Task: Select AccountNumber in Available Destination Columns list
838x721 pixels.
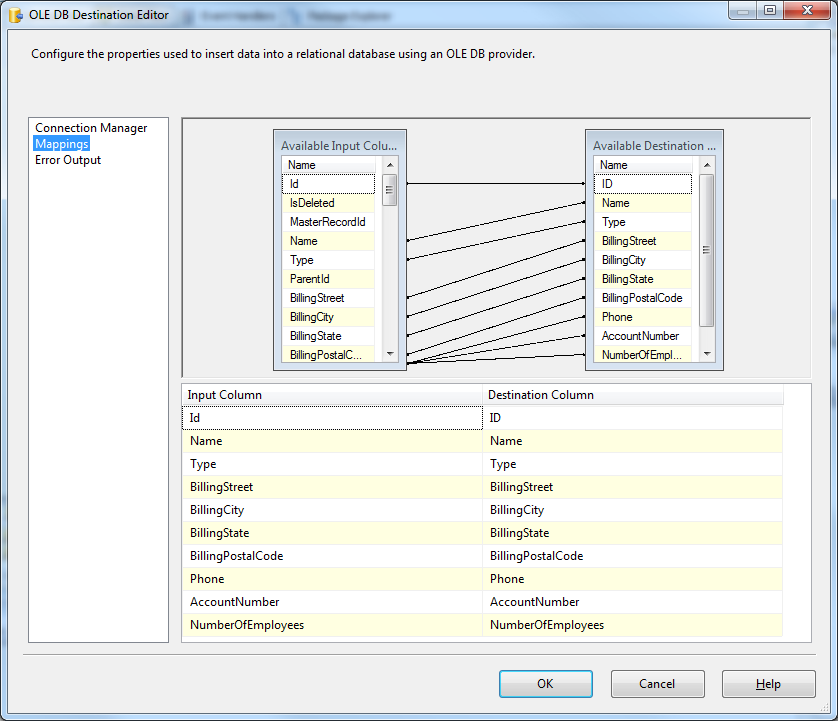Action: point(640,336)
